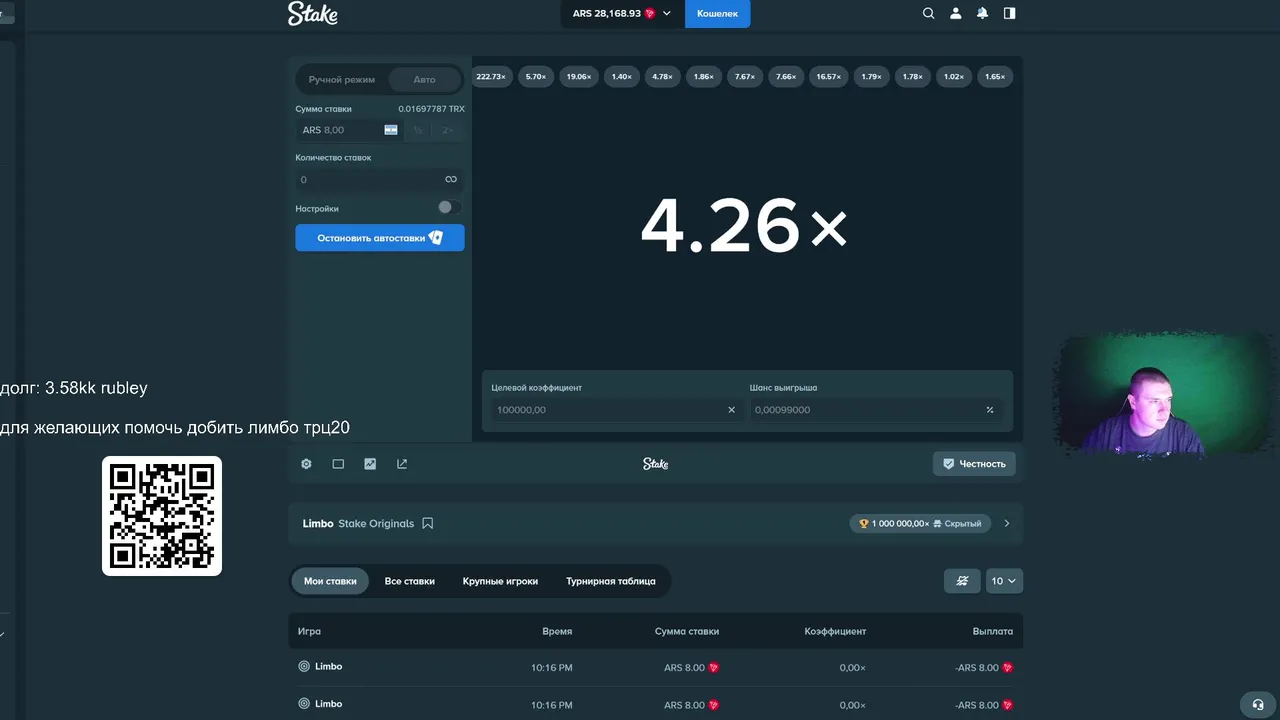Click the Игра column header
Screen dimensions: 1280x720
(x=309, y=631)
